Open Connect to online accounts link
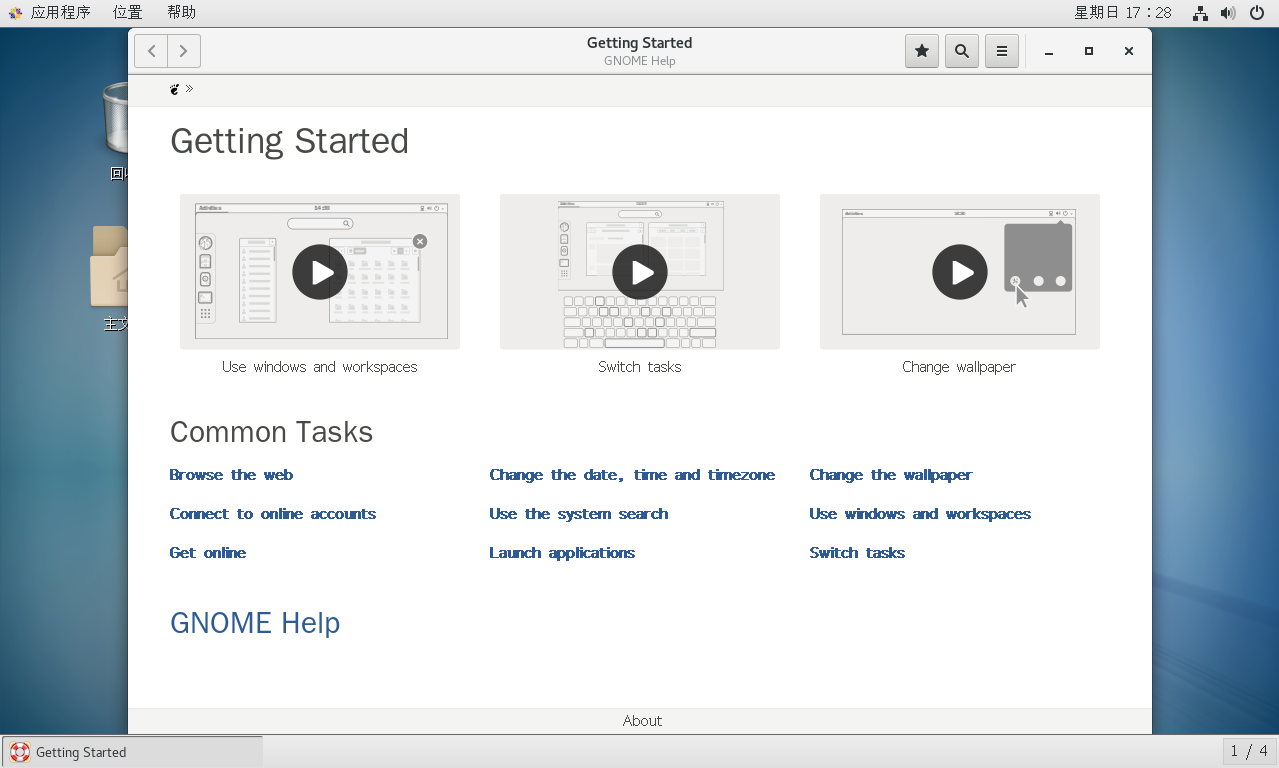The height and width of the screenshot is (768, 1279). pos(273,514)
